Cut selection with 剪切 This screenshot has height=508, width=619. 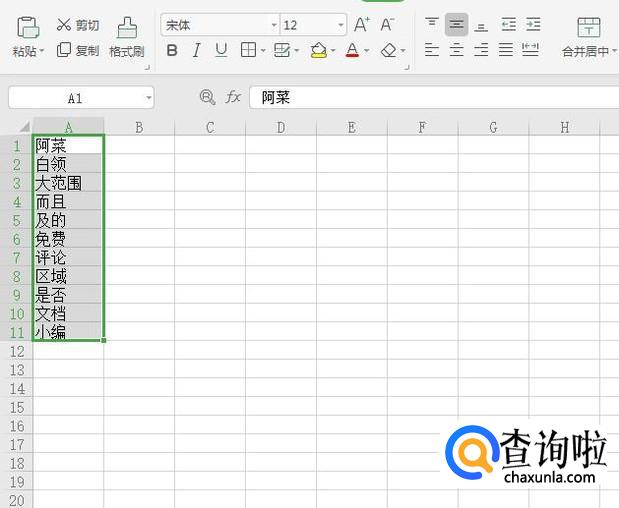[78, 25]
